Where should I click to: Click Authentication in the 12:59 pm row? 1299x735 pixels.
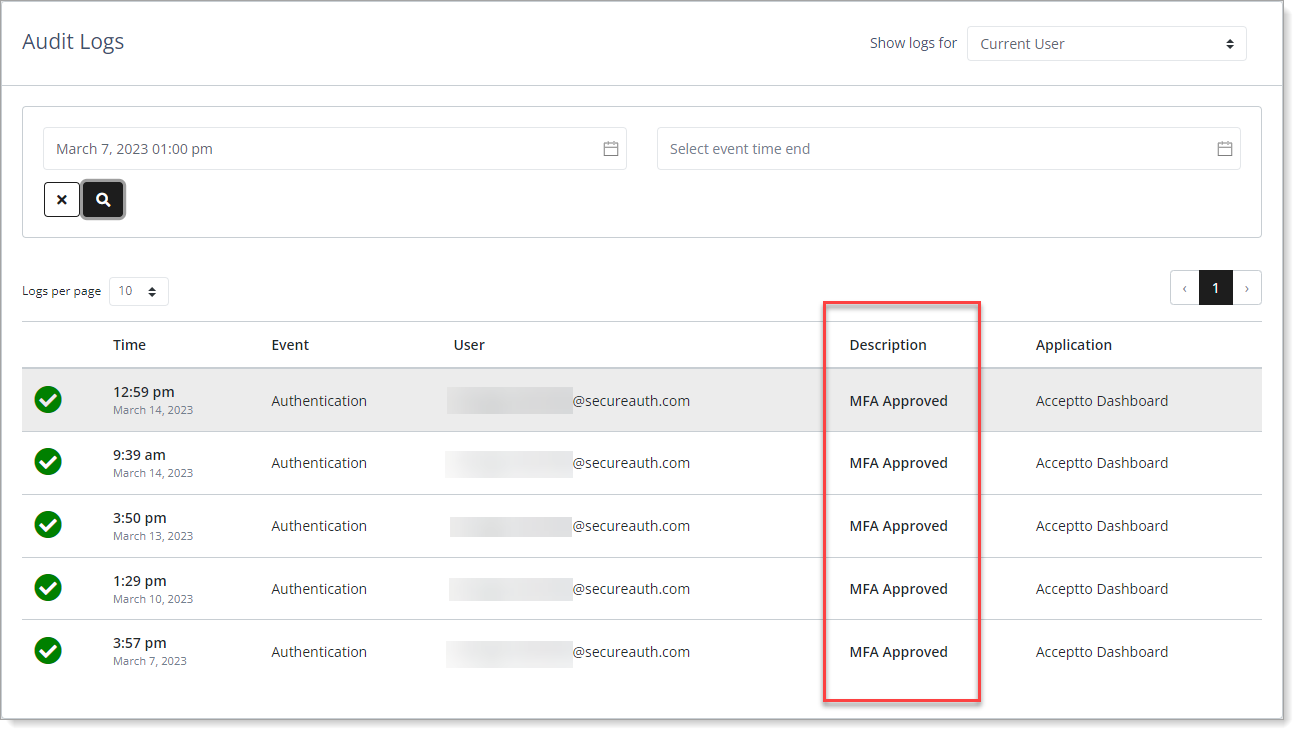[x=319, y=401]
